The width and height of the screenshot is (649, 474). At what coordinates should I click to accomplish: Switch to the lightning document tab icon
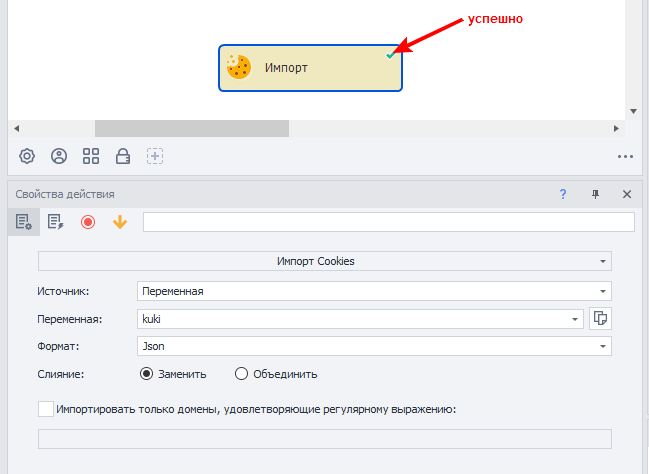(55, 222)
